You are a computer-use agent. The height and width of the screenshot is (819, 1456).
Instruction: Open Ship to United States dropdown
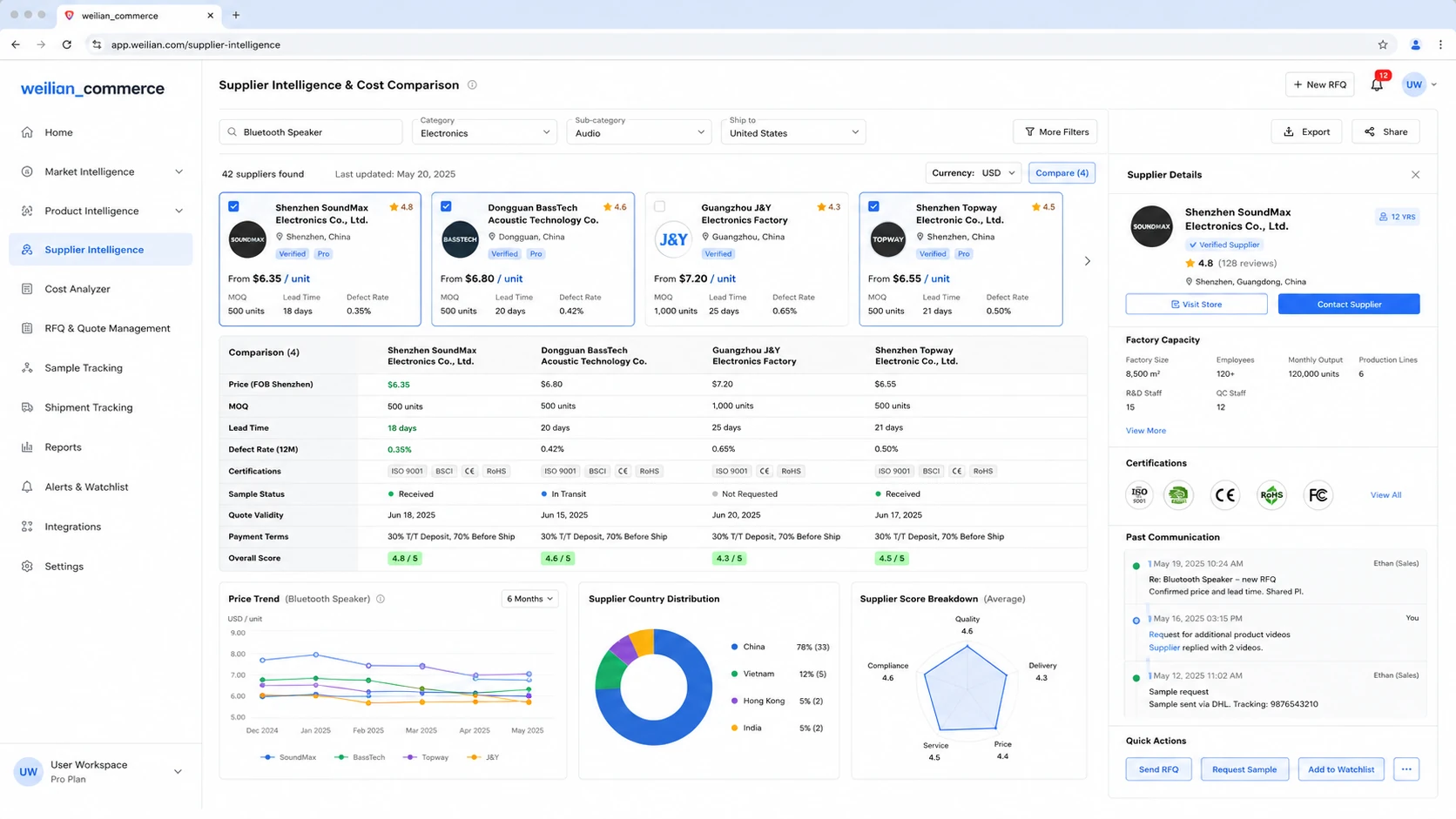point(793,131)
